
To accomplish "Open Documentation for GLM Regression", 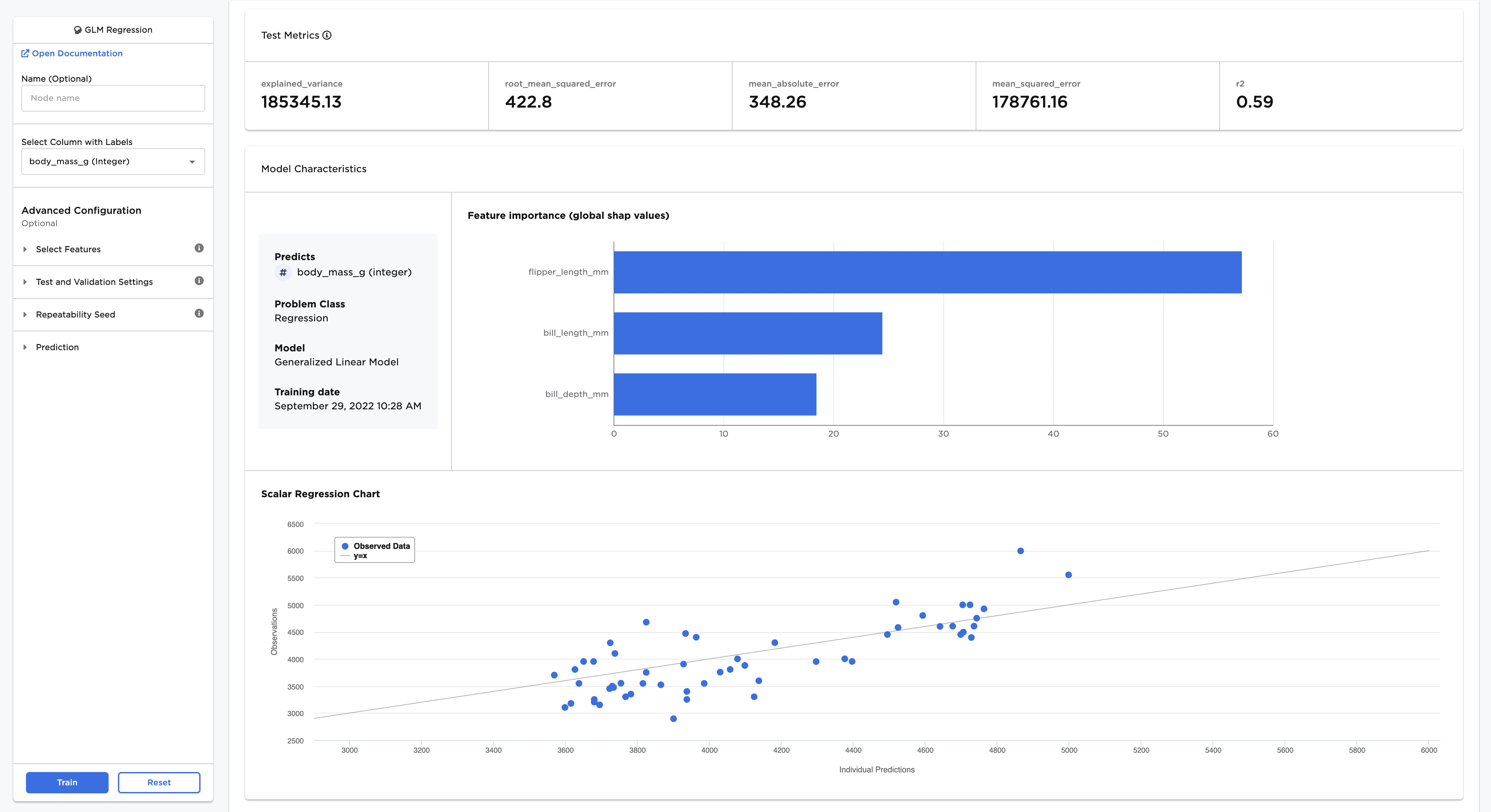I will [77, 53].
